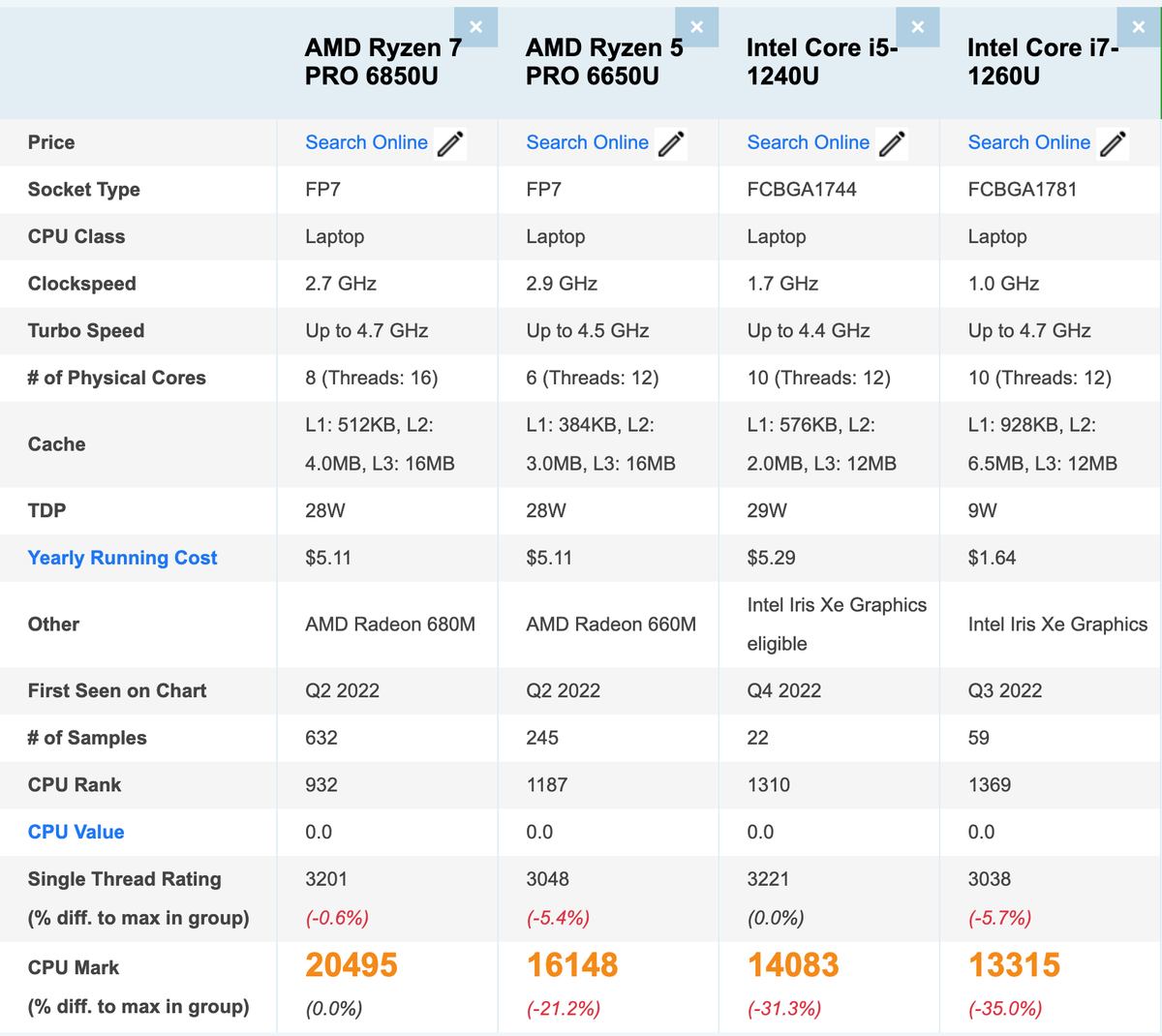Search Online for Intel i5-1240U price

809,142
